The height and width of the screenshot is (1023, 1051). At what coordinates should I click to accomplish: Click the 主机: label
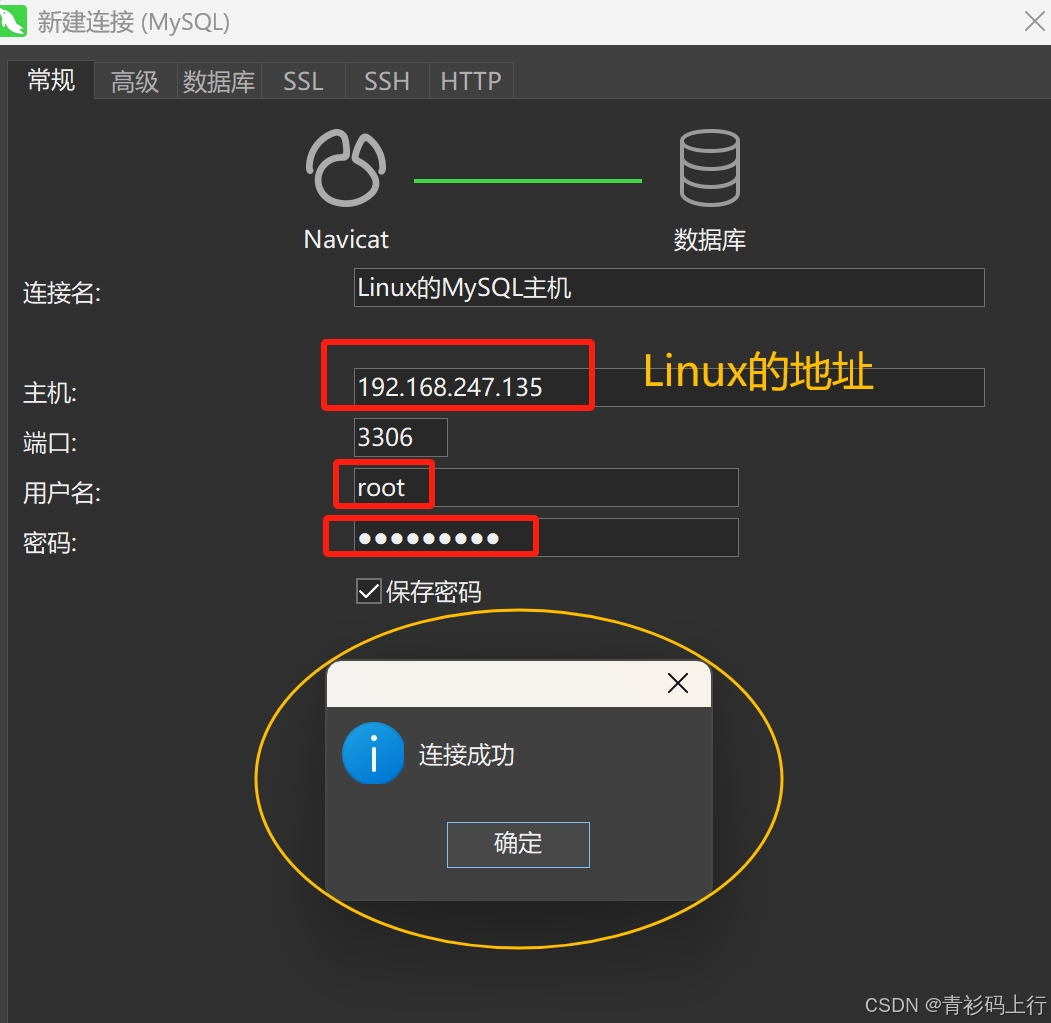[x=50, y=392]
